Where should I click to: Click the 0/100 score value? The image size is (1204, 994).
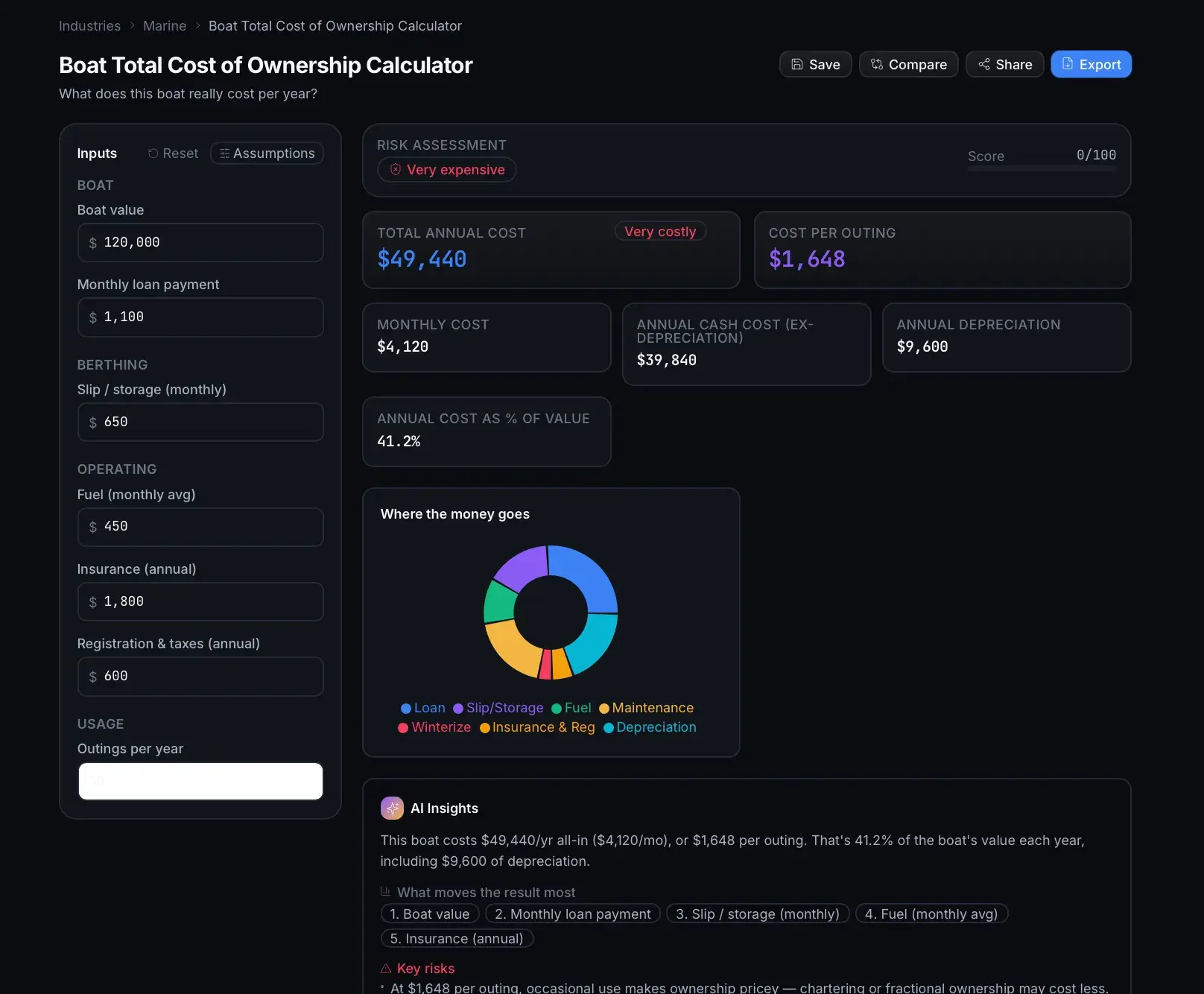tap(1096, 155)
